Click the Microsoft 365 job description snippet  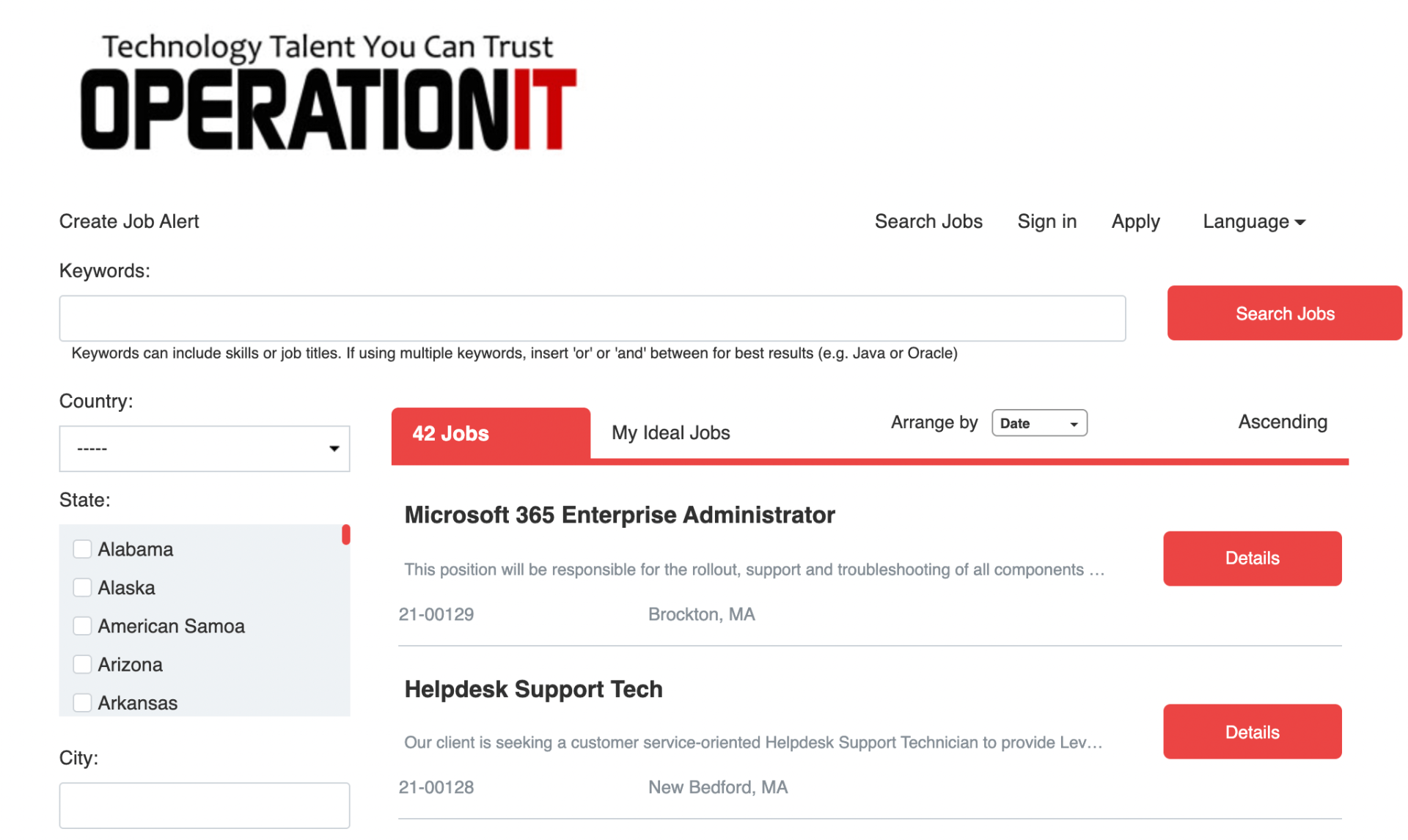755,570
